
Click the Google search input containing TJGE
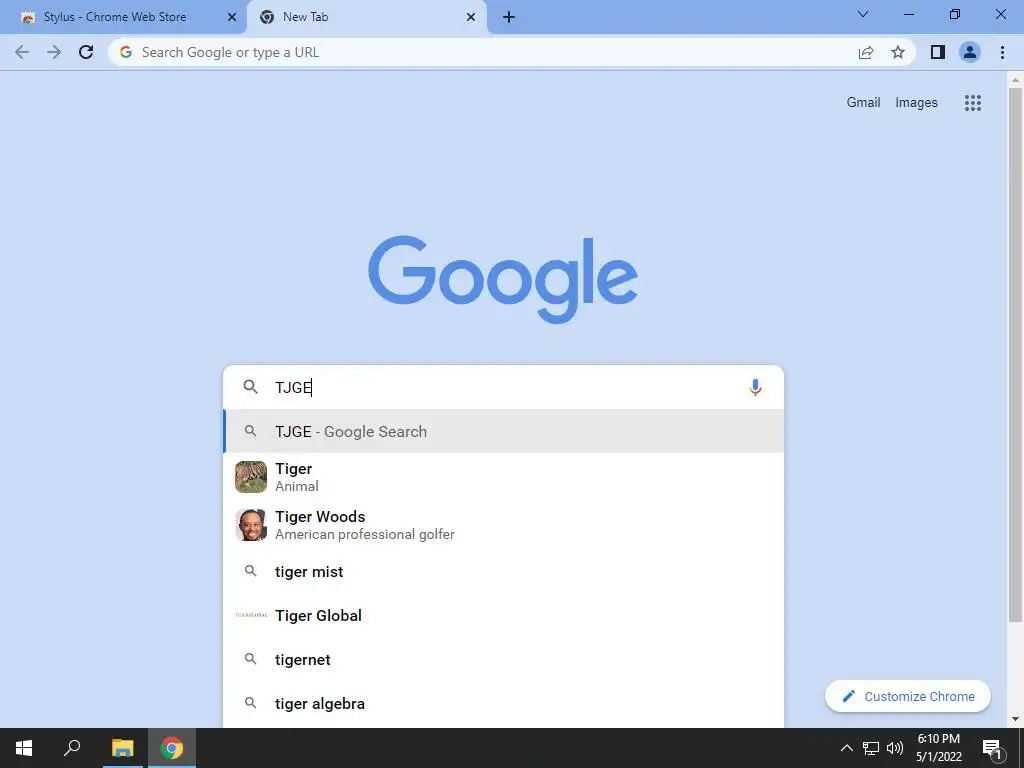click(x=503, y=387)
